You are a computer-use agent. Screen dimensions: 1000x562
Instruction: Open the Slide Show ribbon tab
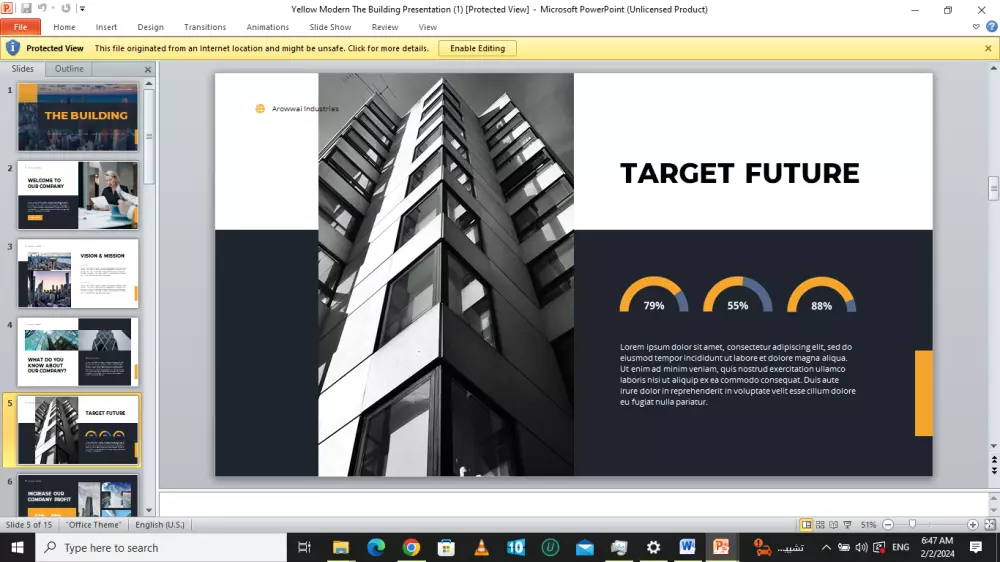point(330,27)
